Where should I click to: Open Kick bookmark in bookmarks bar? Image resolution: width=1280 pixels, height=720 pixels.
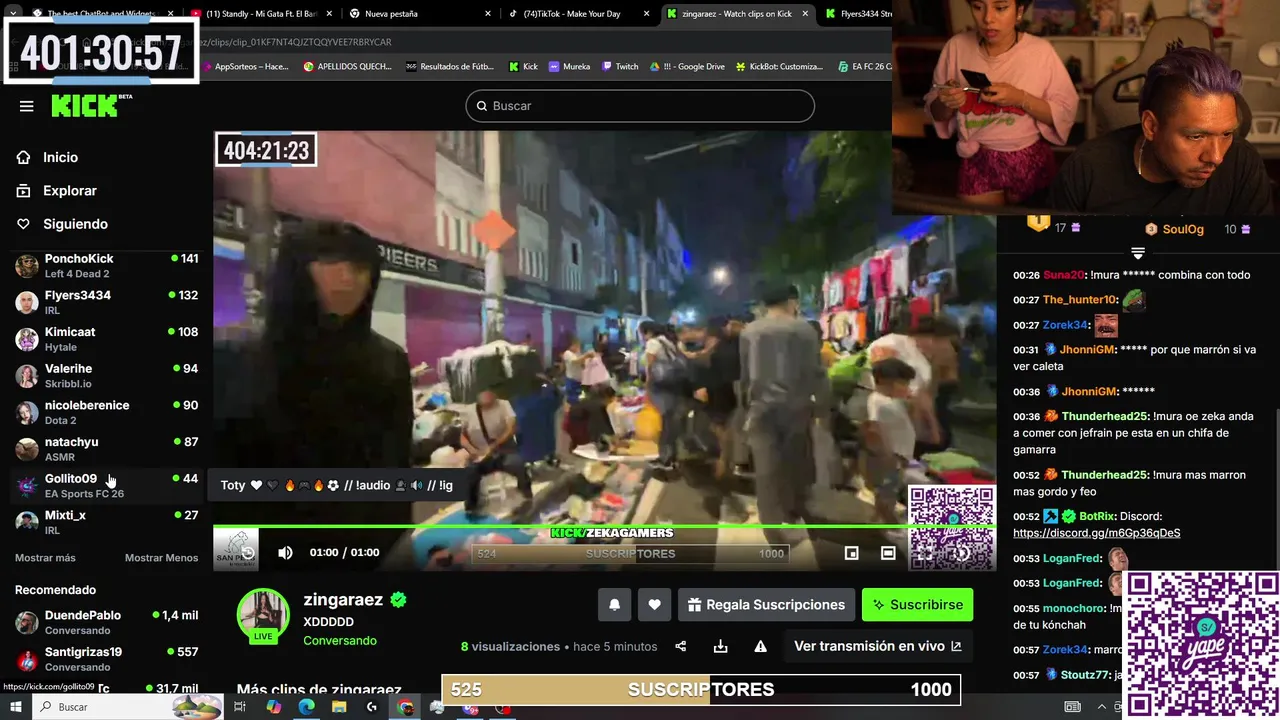523,66
